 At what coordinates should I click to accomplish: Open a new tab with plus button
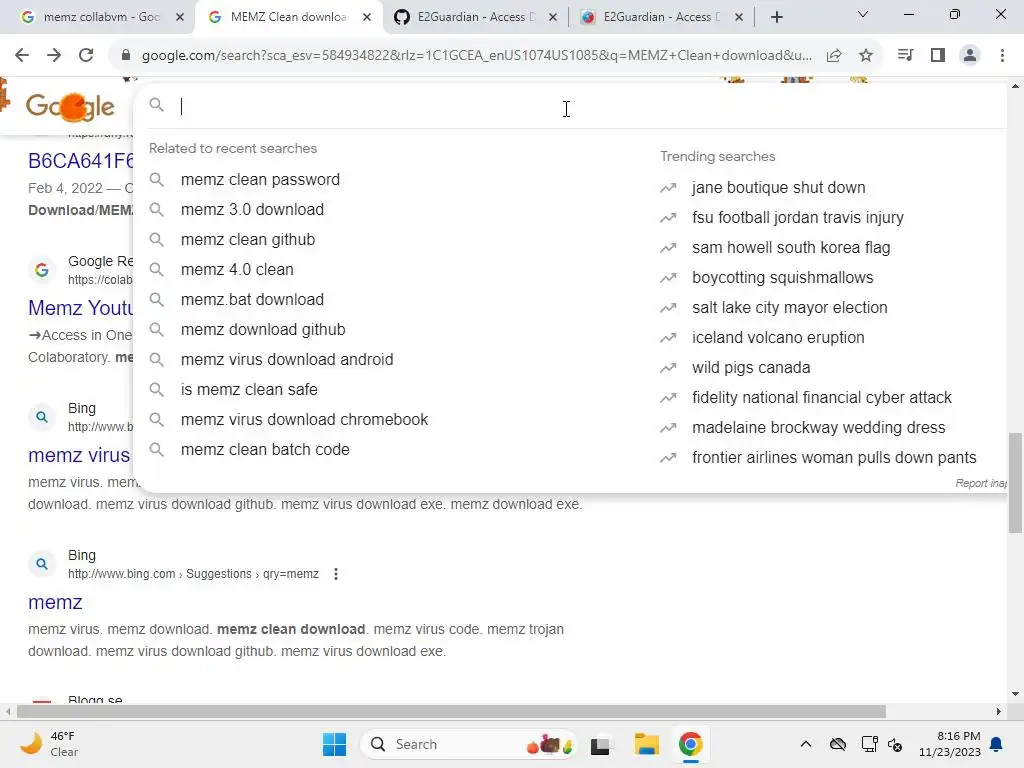(776, 17)
